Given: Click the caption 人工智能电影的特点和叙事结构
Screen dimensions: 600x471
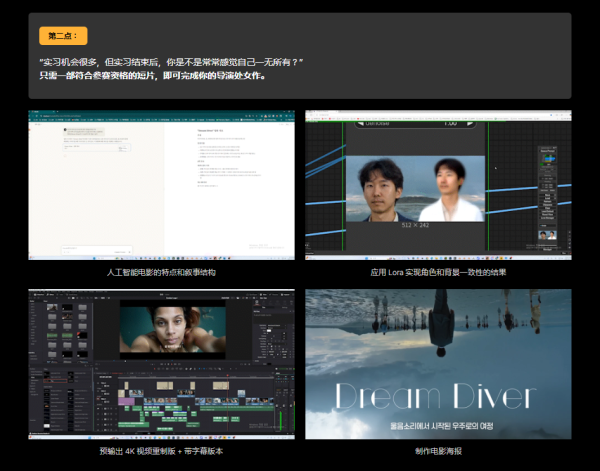Looking at the screenshot, I should click(x=161, y=272).
